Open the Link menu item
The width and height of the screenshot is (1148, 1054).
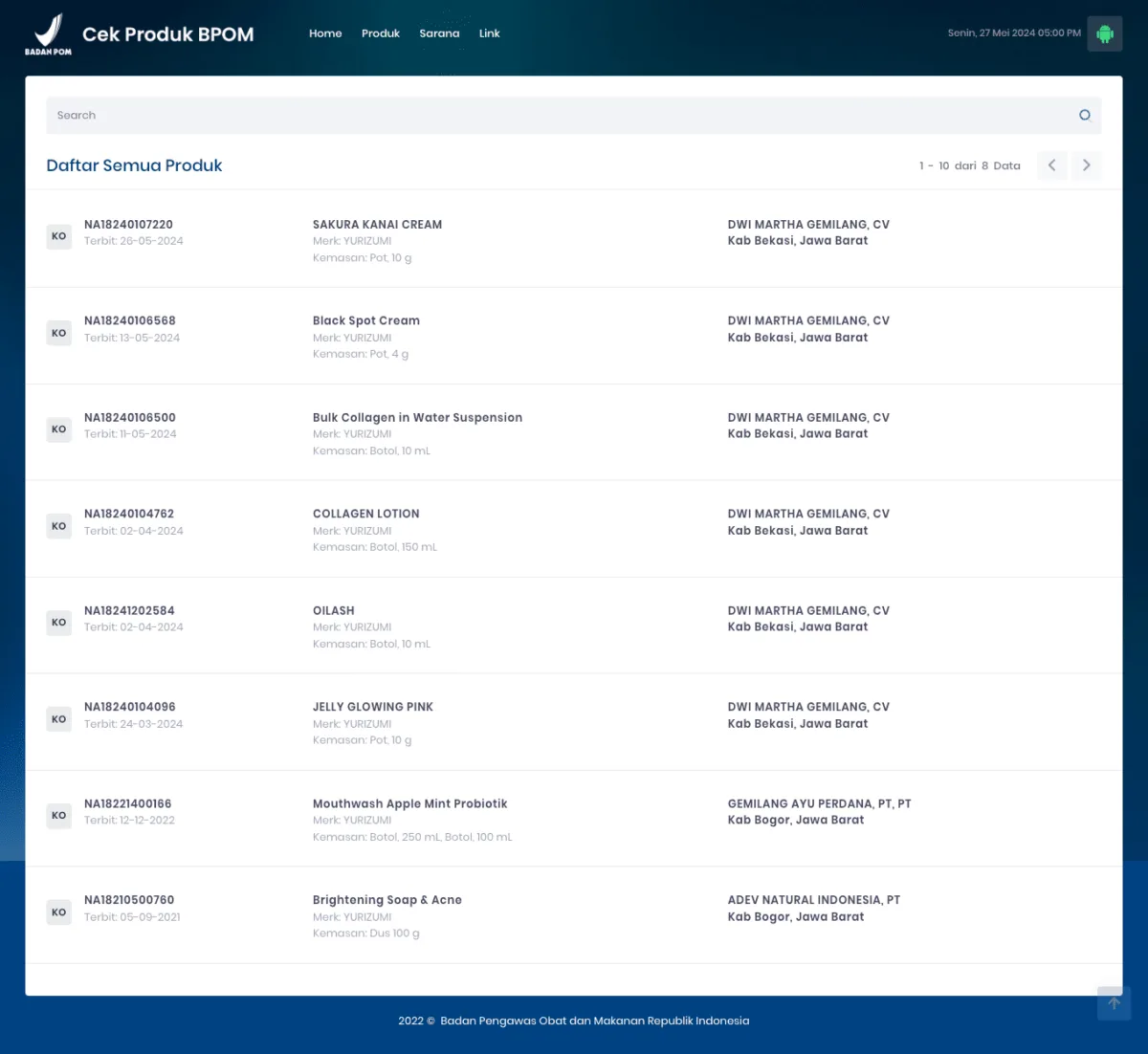(x=489, y=33)
